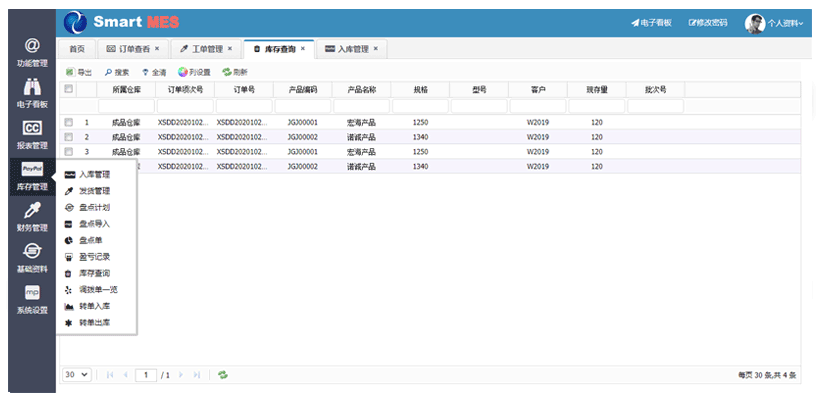Click the 修改密码 link in header
The width and height of the screenshot is (816, 400).
707,23
